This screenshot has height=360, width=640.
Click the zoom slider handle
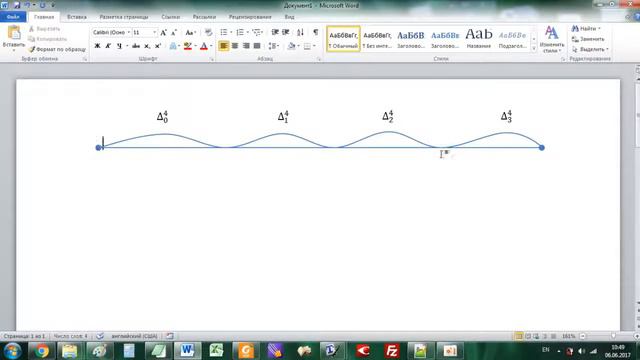pos(613,336)
